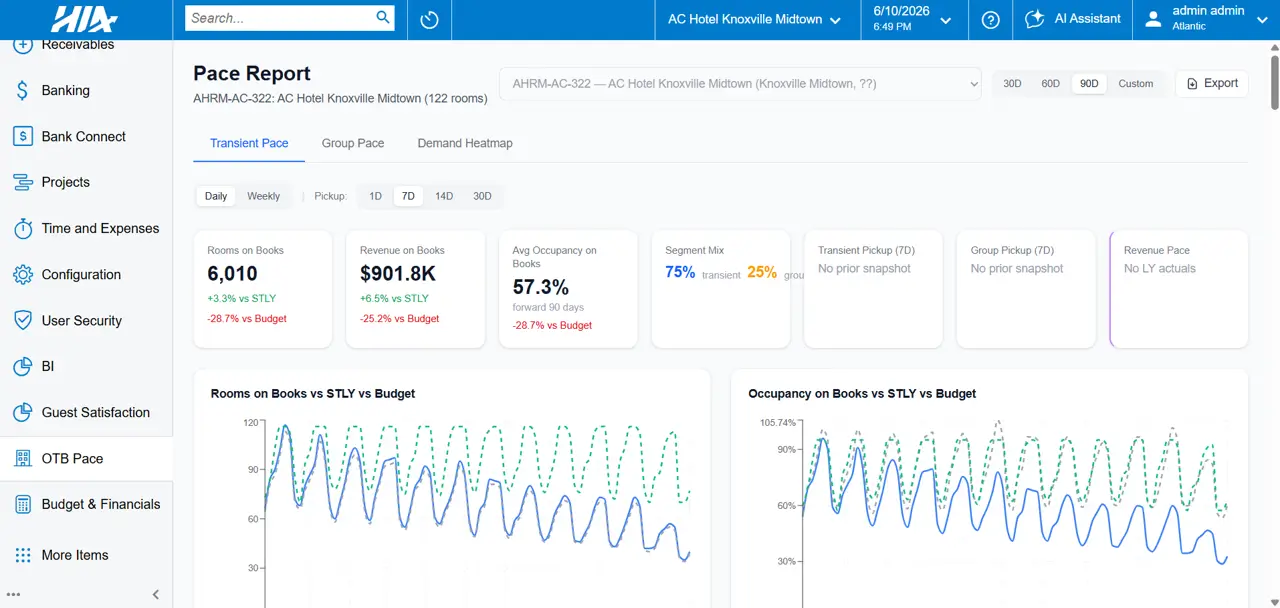This screenshot has height=608, width=1280.
Task: Click the Receivables plus icon
Action: 23,44
